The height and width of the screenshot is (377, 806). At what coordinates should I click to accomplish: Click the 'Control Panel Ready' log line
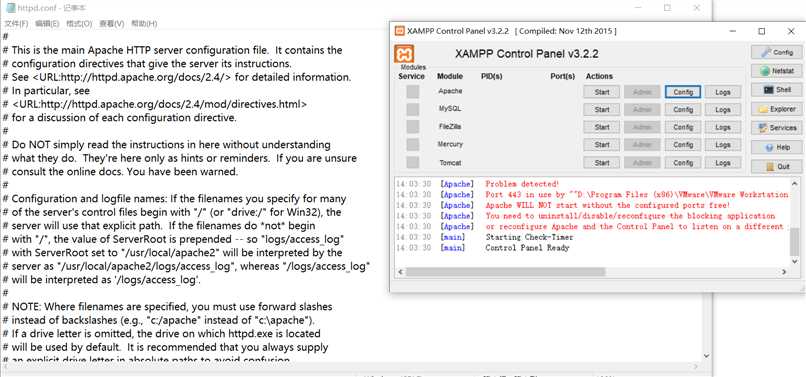click(527, 248)
